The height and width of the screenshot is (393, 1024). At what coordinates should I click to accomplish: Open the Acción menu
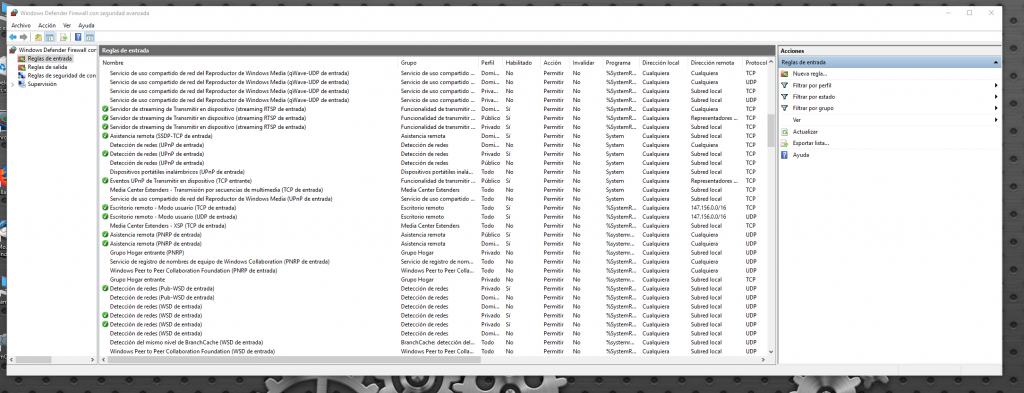click(x=47, y=25)
